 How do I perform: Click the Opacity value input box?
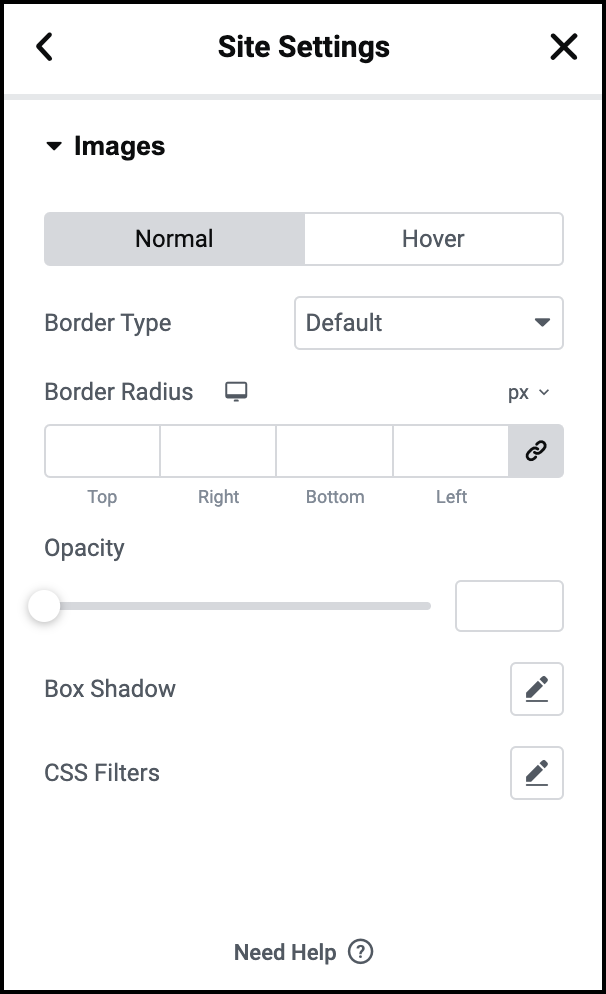pyautogui.click(x=509, y=606)
